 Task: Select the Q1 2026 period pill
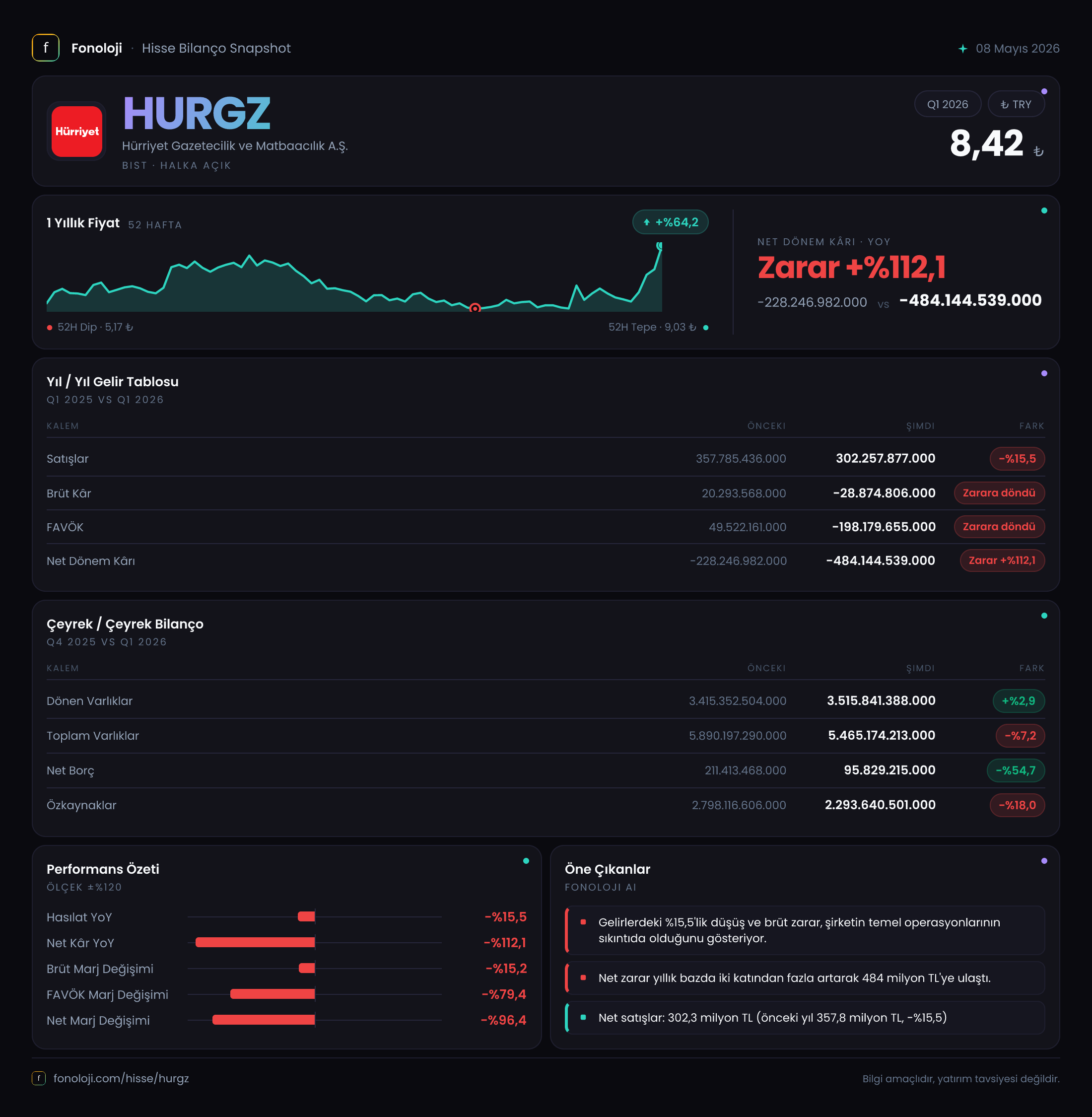[x=948, y=104]
